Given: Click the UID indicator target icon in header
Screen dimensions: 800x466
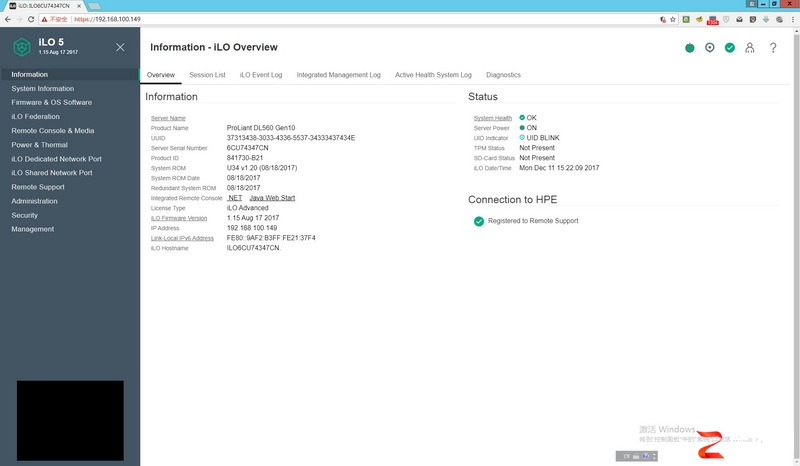Looking at the screenshot, I should click(x=709, y=47).
